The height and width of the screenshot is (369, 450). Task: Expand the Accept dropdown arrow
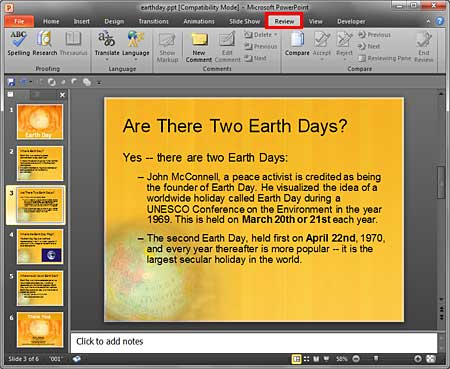click(x=322, y=60)
